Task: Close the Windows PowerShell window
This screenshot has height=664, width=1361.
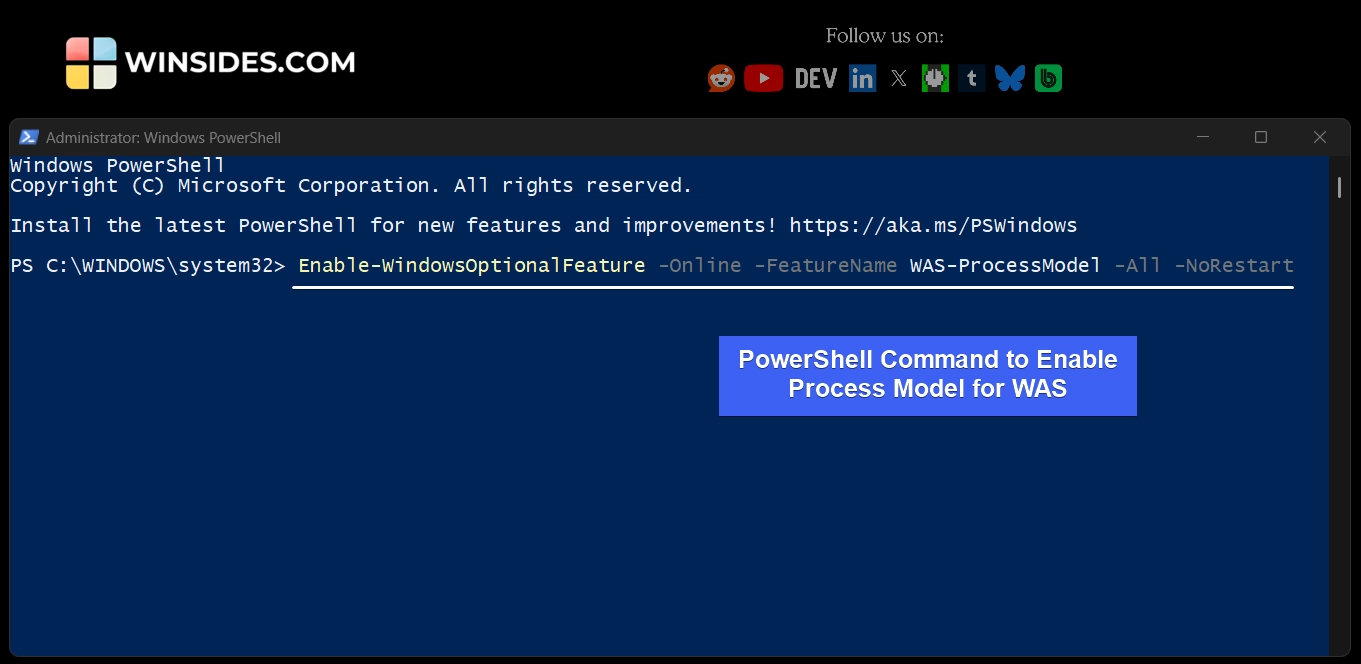Action: [x=1319, y=137]
